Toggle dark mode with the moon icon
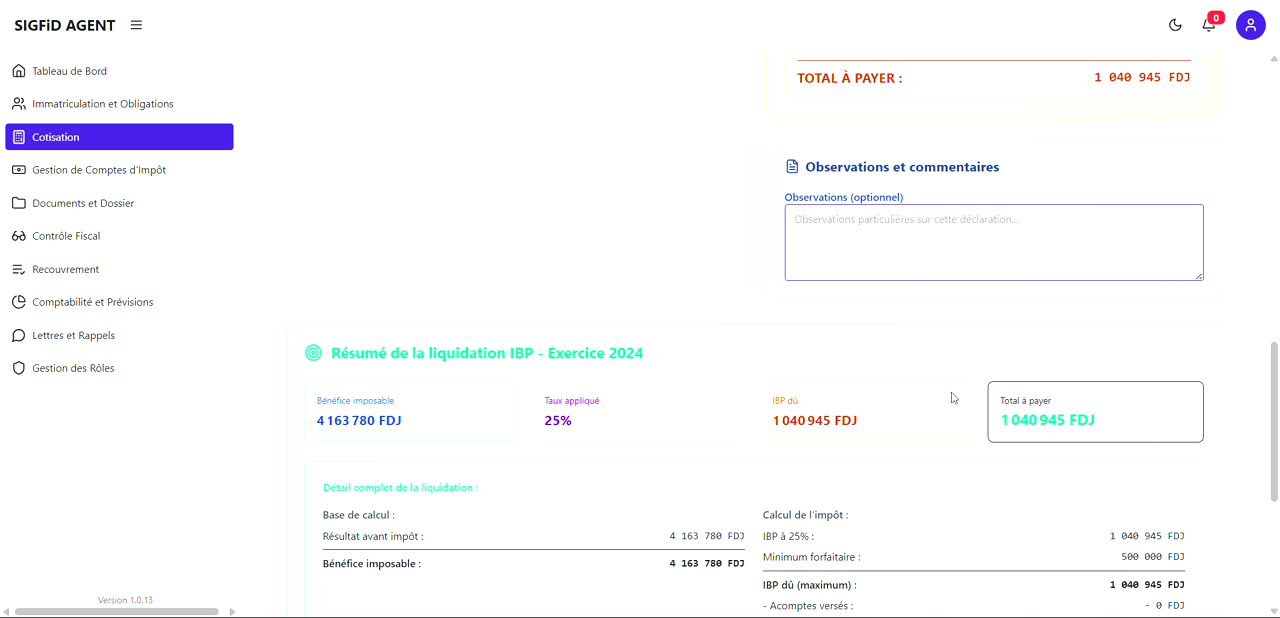The width and height of the screenshot is (1280, 618). 1175,24
